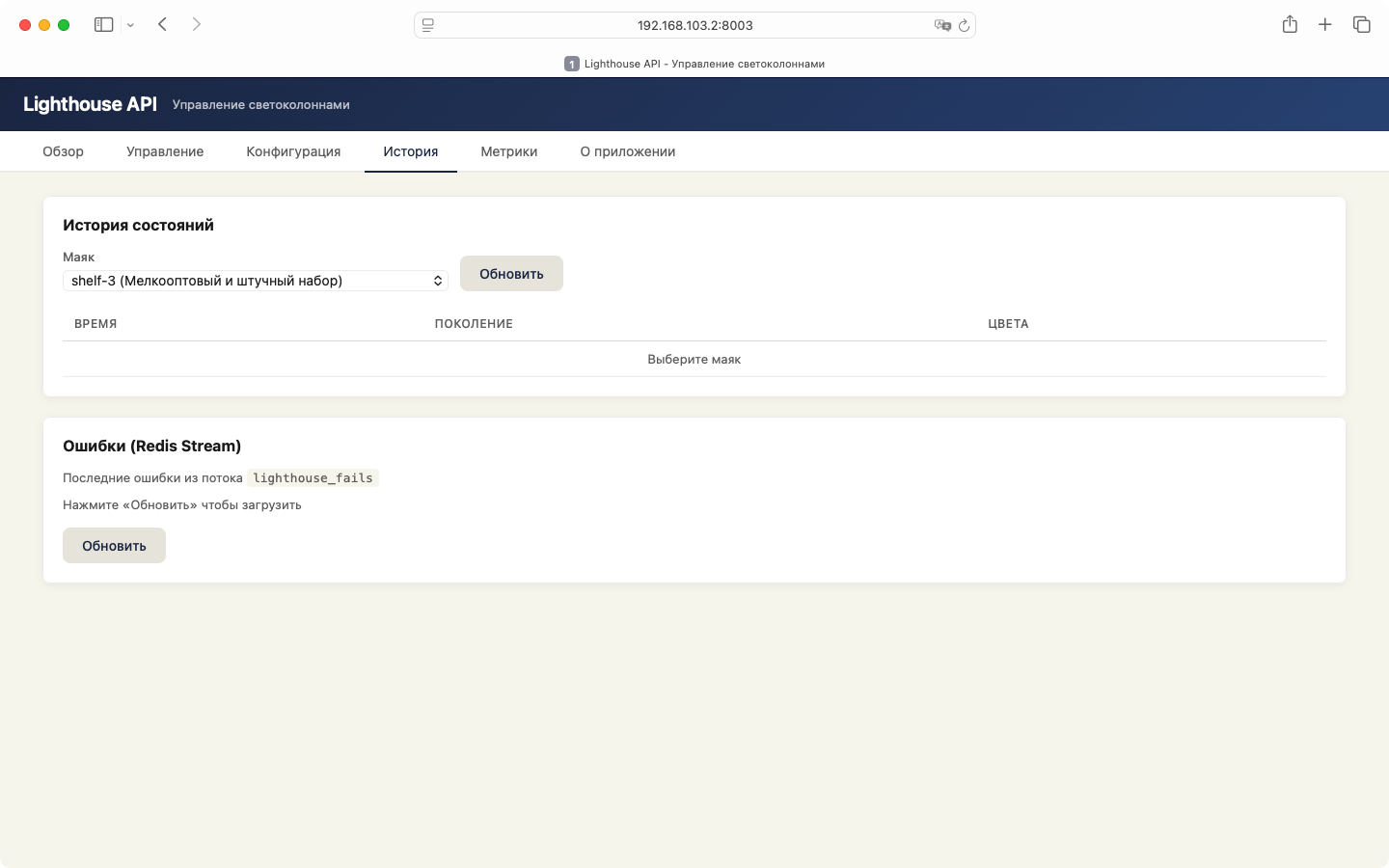
Task: Switch to the Обзор tab
Action: tap(63, 151)
